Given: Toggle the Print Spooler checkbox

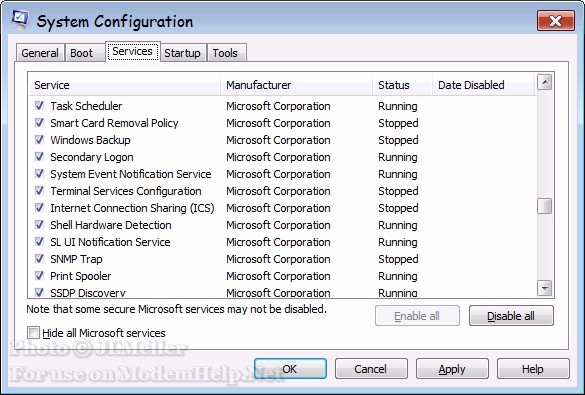Looking at the screenshot, I should pyautogui.click(x=39, y=276).
